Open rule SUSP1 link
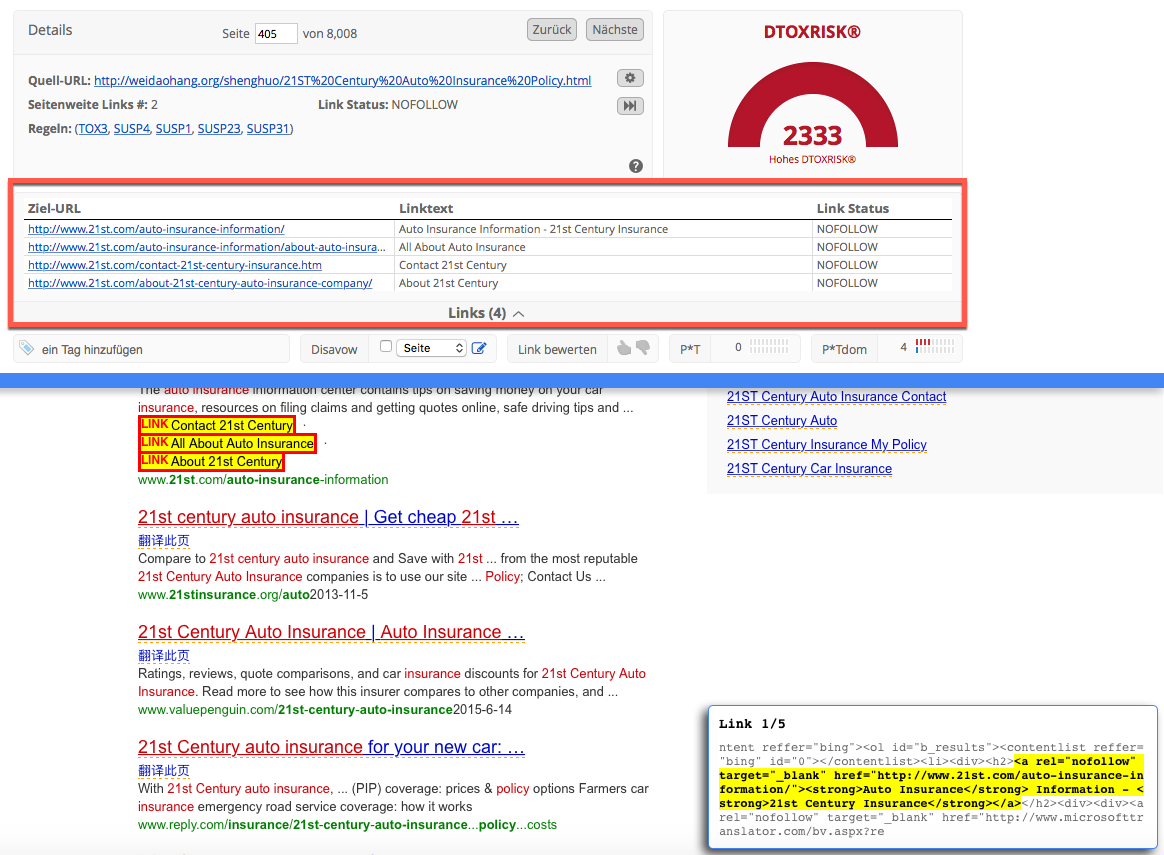Viewport: 1164px width, 855px height. click(173, 128)
